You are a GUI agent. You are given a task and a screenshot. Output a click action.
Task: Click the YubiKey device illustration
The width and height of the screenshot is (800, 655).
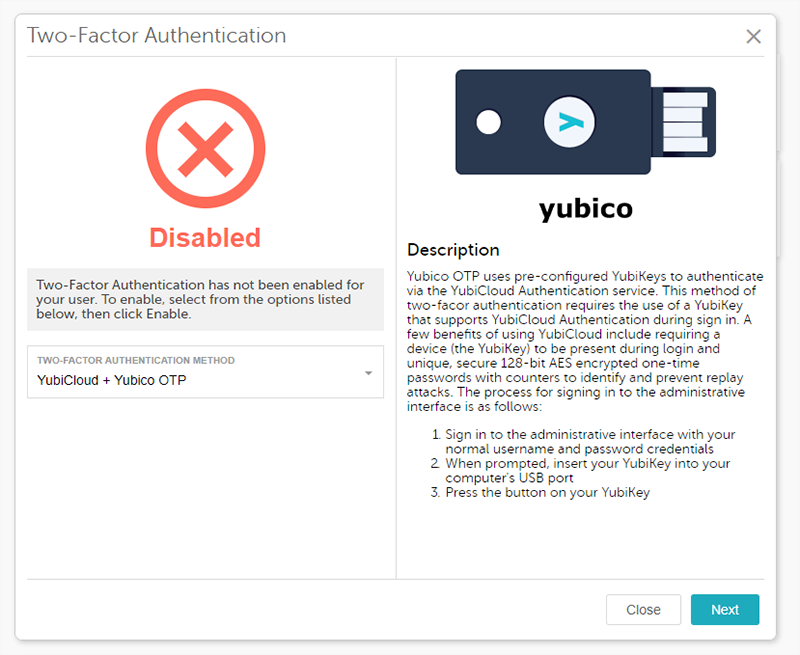coord(585,122)
